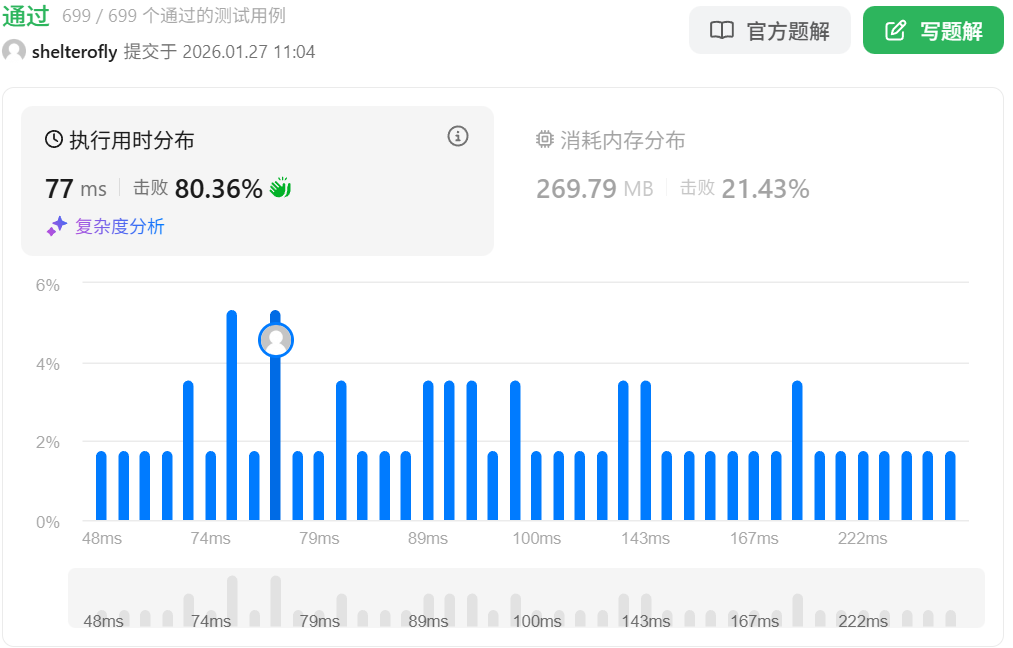Click the clapping hands icon after 80.36%

280,187
